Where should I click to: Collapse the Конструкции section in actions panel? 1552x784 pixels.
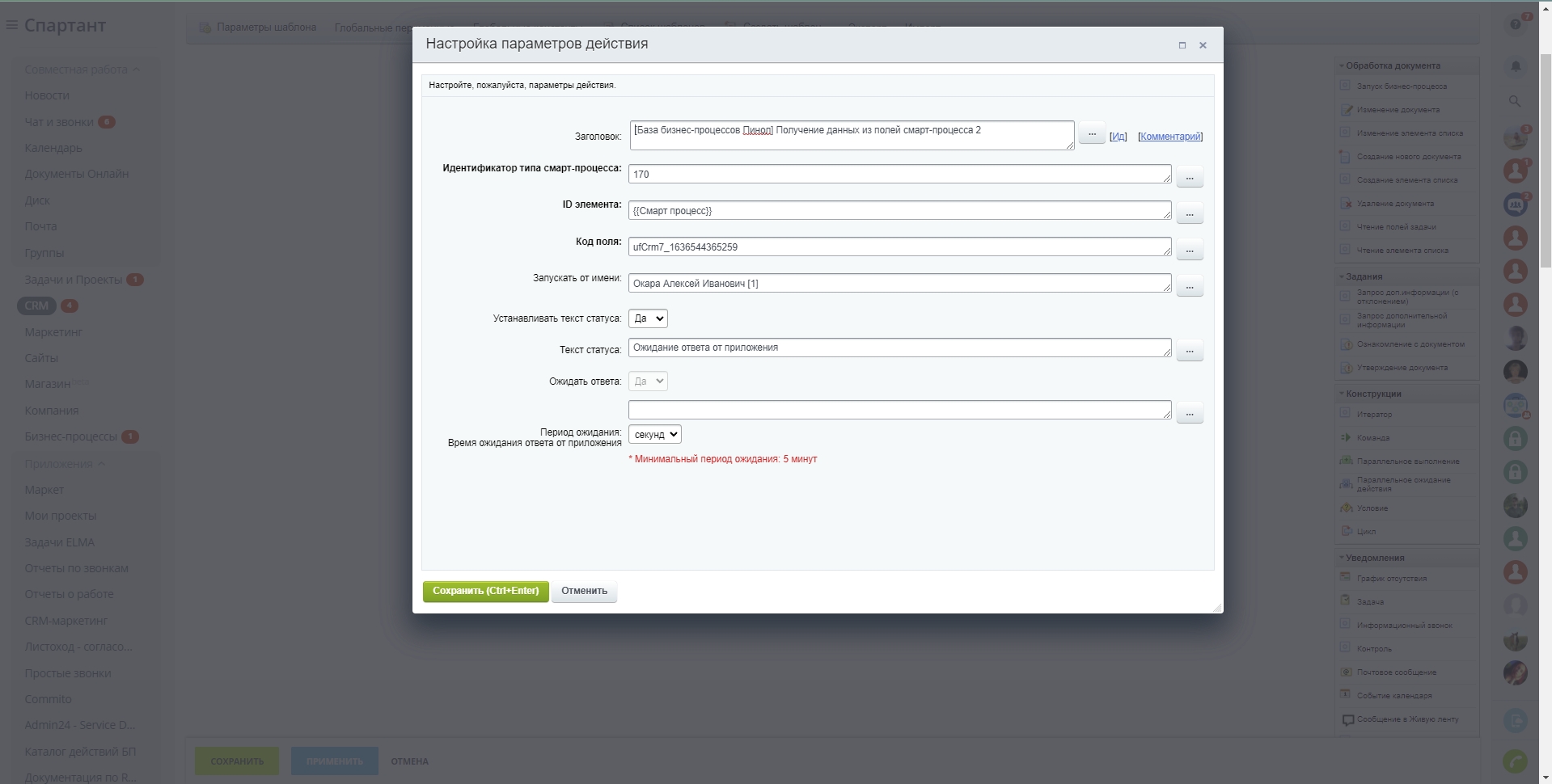(1373, 394)
